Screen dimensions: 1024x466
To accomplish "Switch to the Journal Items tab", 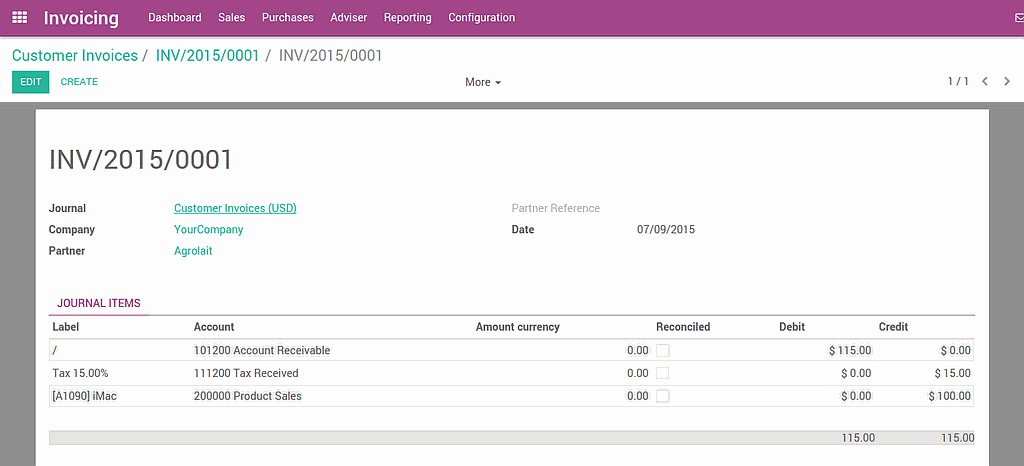I will pos(99,303).
